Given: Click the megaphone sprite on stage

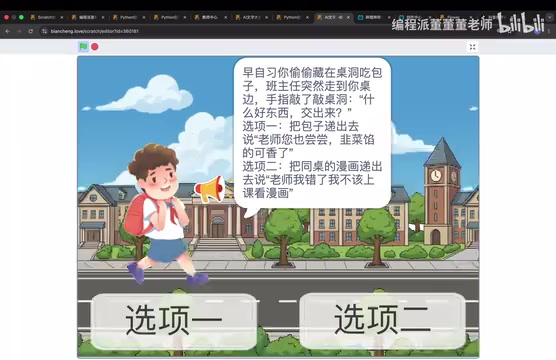Looking at the screenshot, I should 210,189.
